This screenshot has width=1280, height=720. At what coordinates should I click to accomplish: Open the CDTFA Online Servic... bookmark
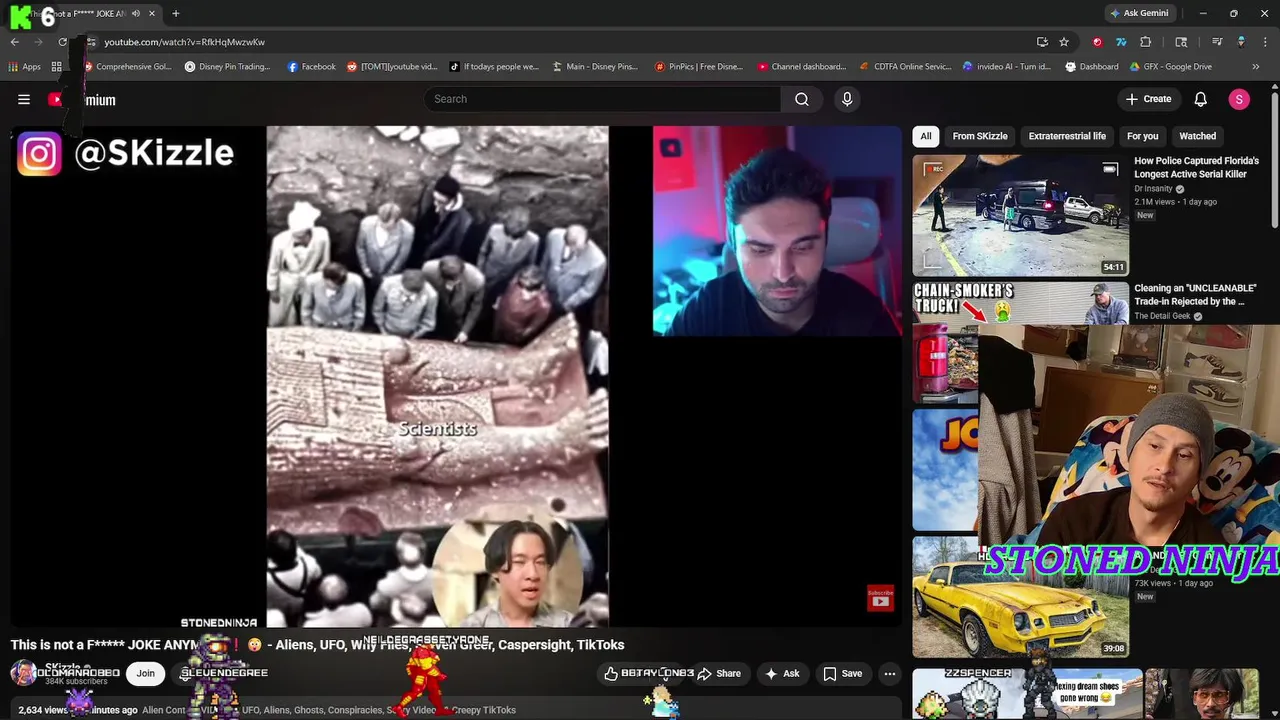(x=905, y=67)
